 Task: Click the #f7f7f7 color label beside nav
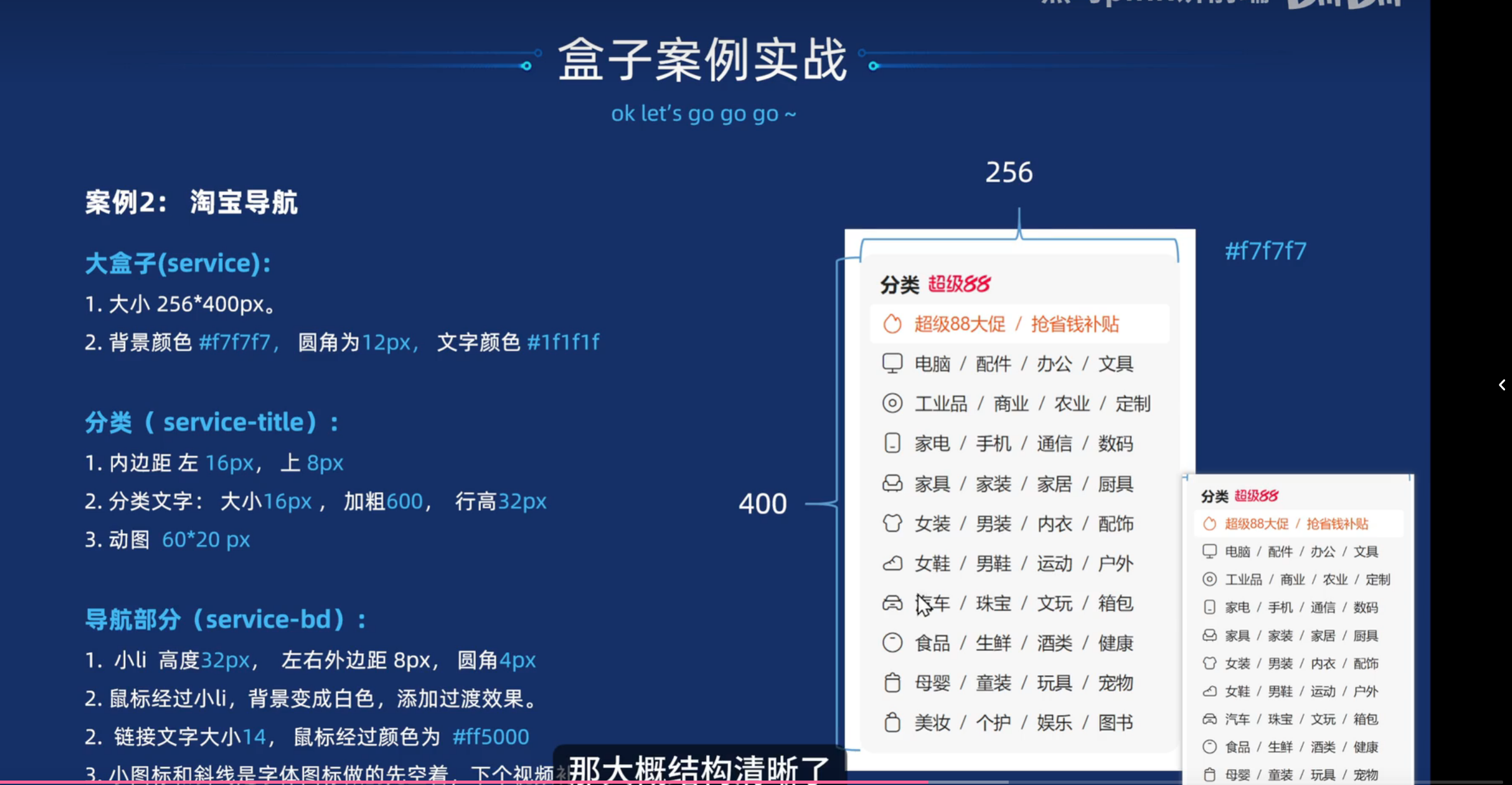[1265, 251]
